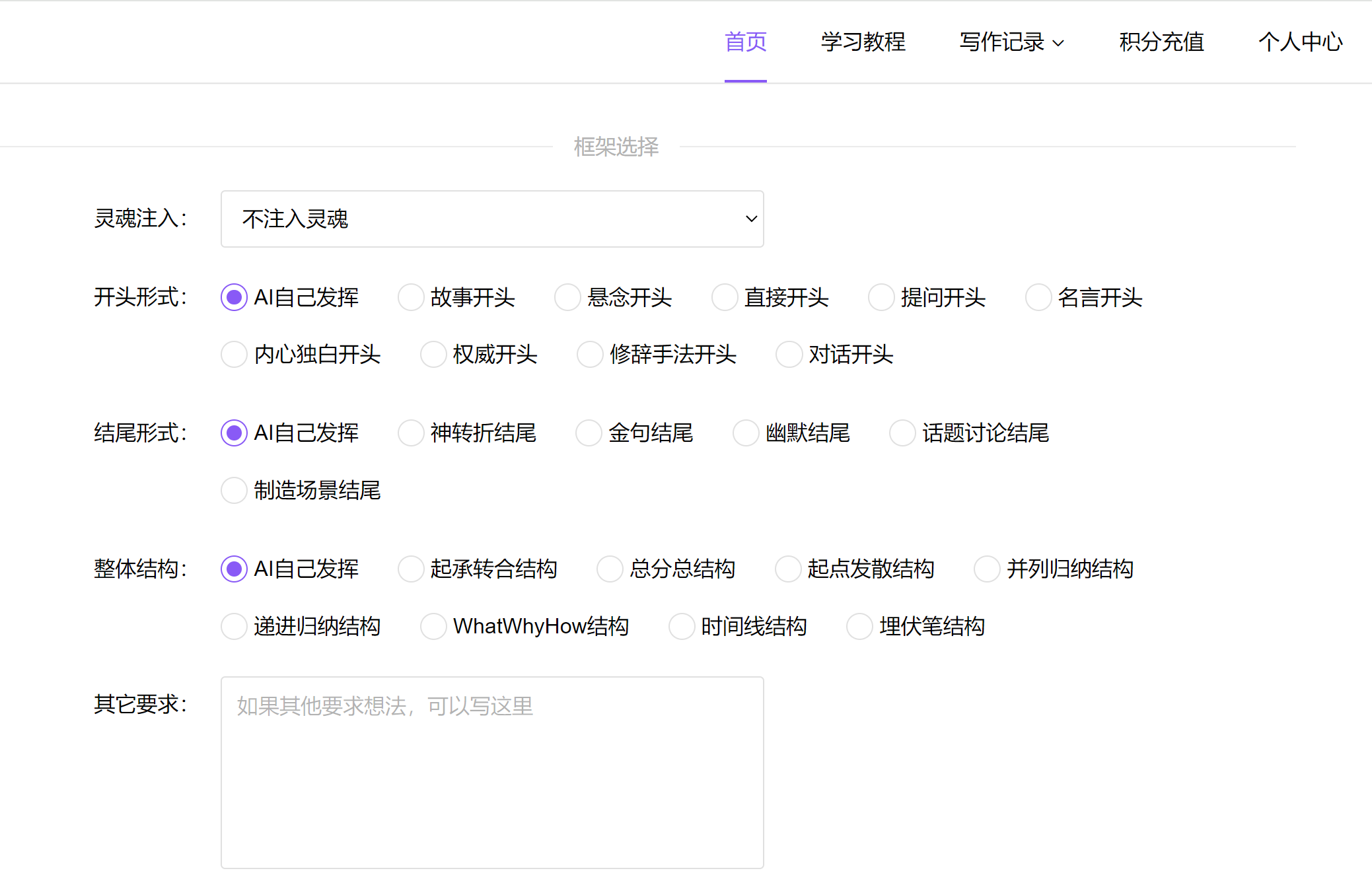Select 修辞手法开头 radio button

click(x=590, y=354)
